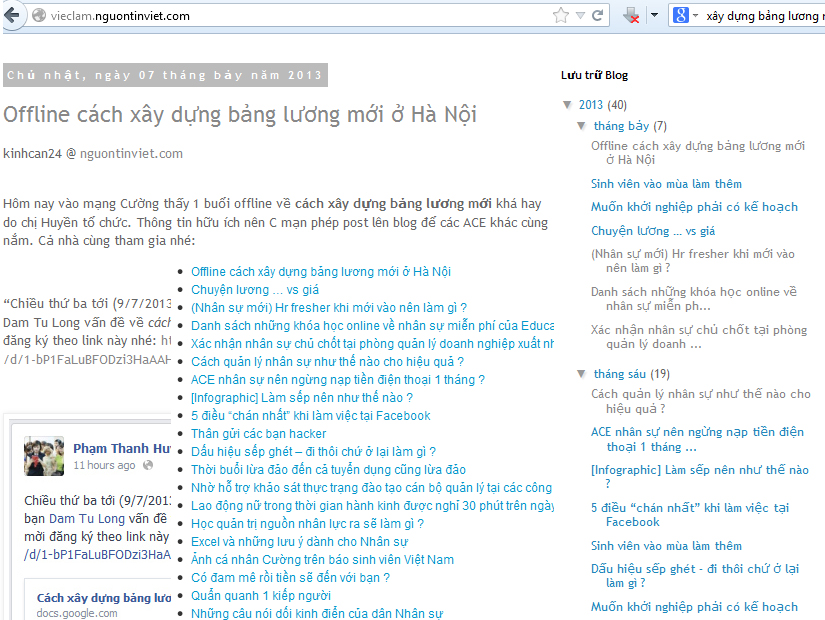Open the downloads arrow icon in toolbar
Screen dimensions: 825x620
point(631,16)
